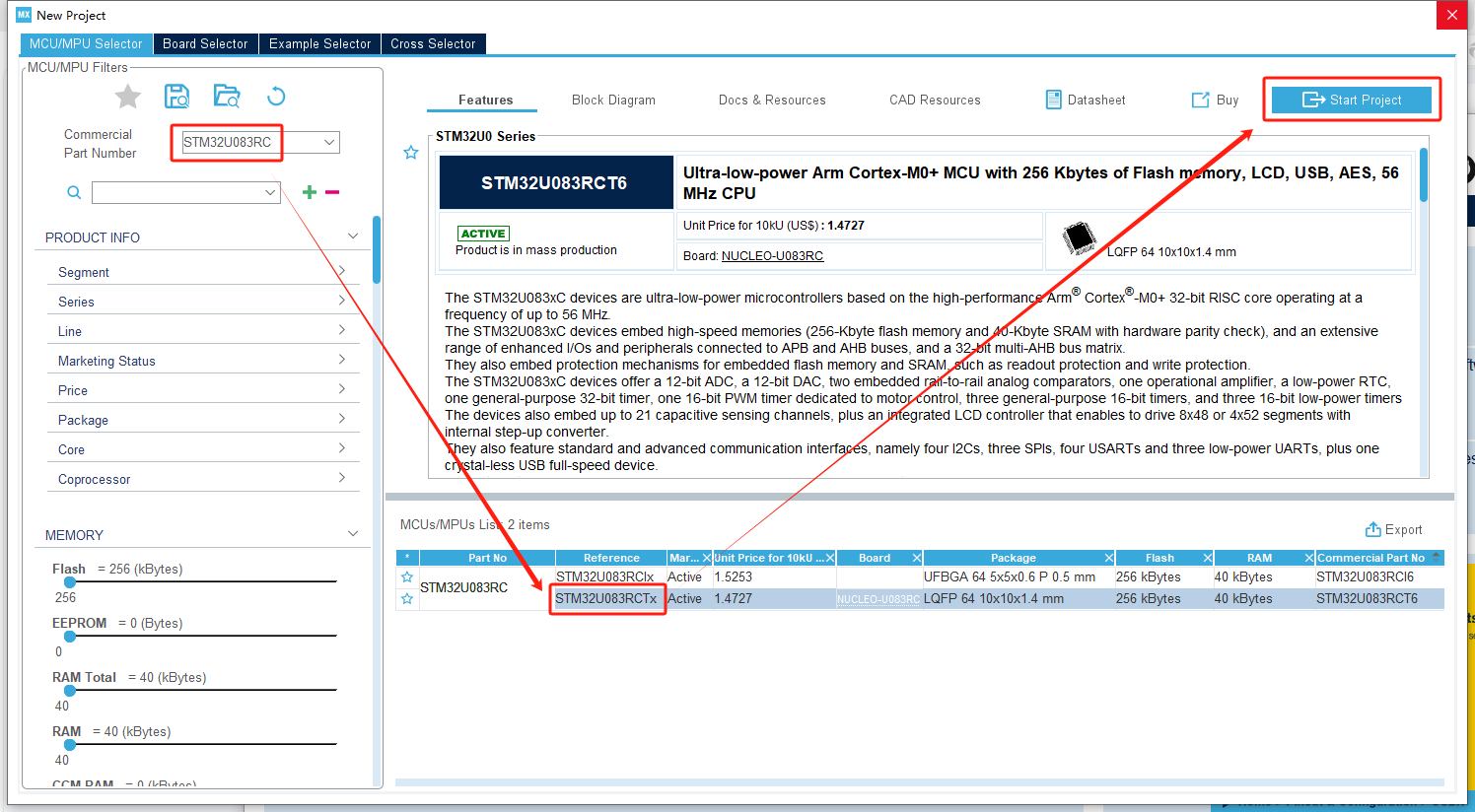Click the reset filters circular arrow icon
Viewport: 1475px width, 812px height.
(x=276, y=96)
